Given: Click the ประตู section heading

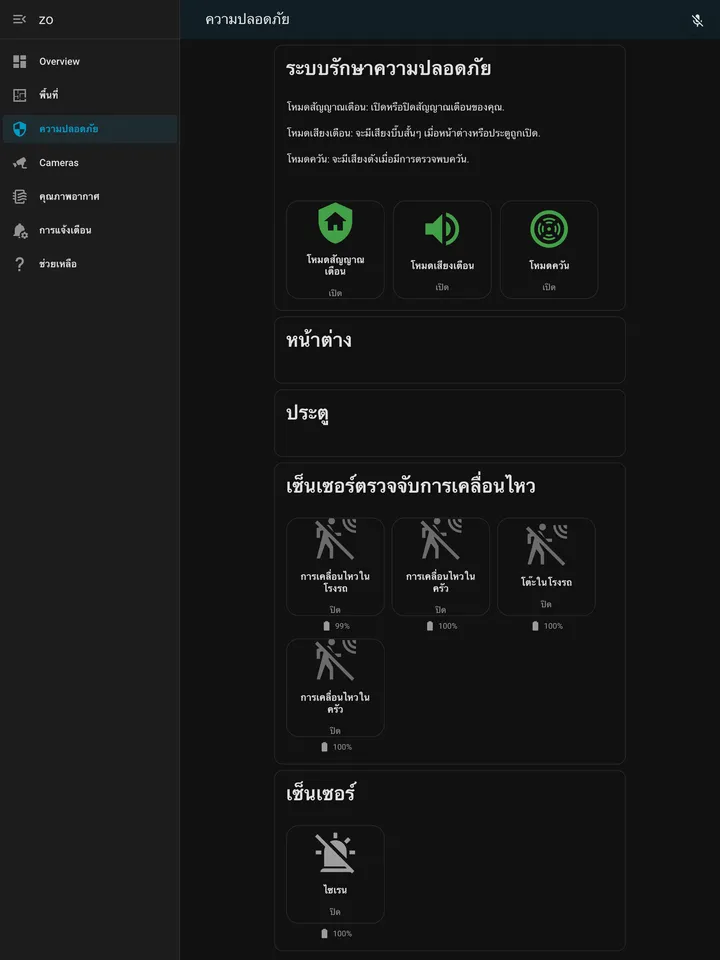Looking at the screenshot, I should [x=307, y=413].
